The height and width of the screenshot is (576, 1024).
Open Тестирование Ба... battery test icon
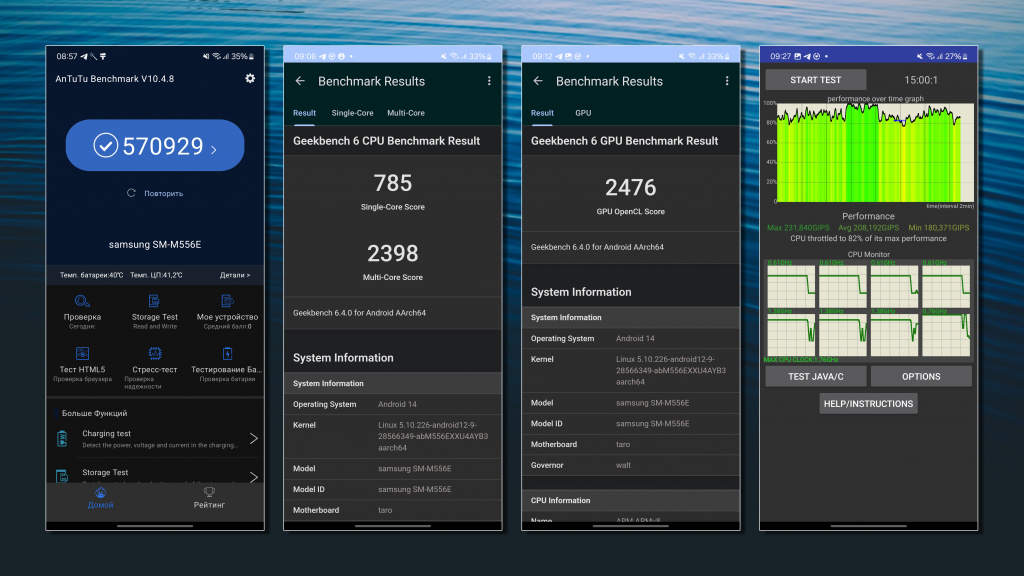pos(227,354)
